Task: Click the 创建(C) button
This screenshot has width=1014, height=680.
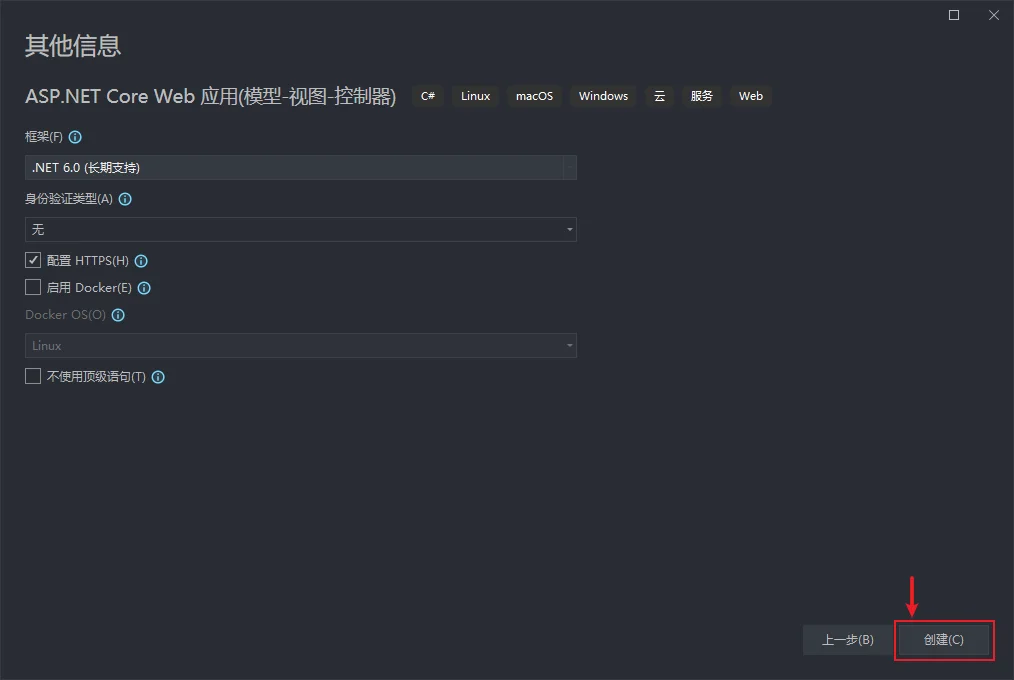Action: click(944, 640)
